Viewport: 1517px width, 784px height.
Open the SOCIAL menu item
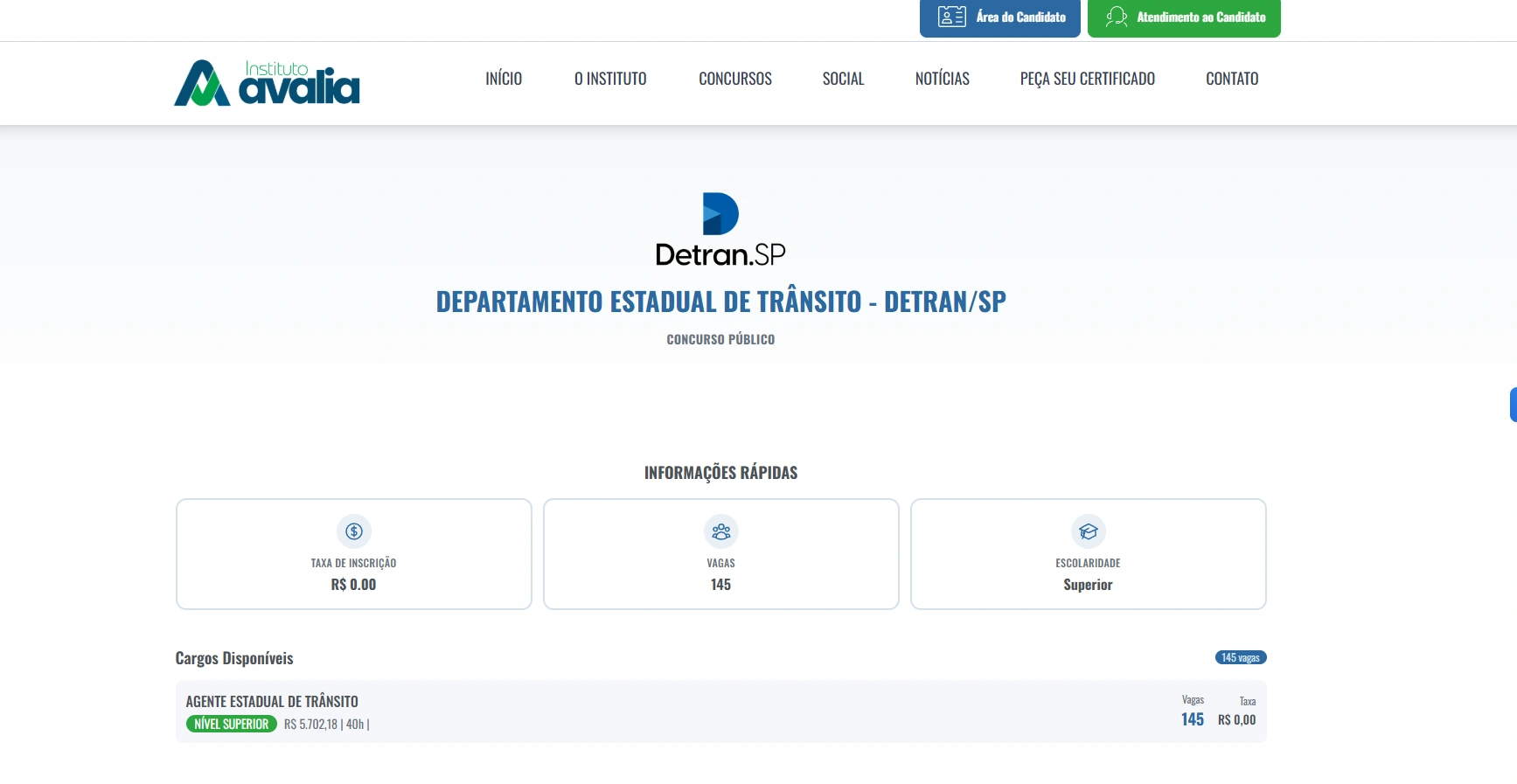pos(843,79)
